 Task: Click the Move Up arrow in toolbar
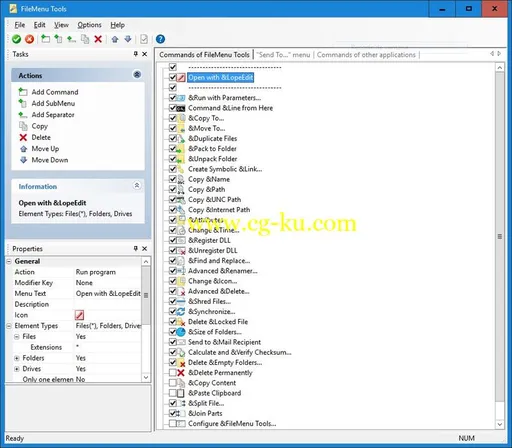click(x=115, y=39)
